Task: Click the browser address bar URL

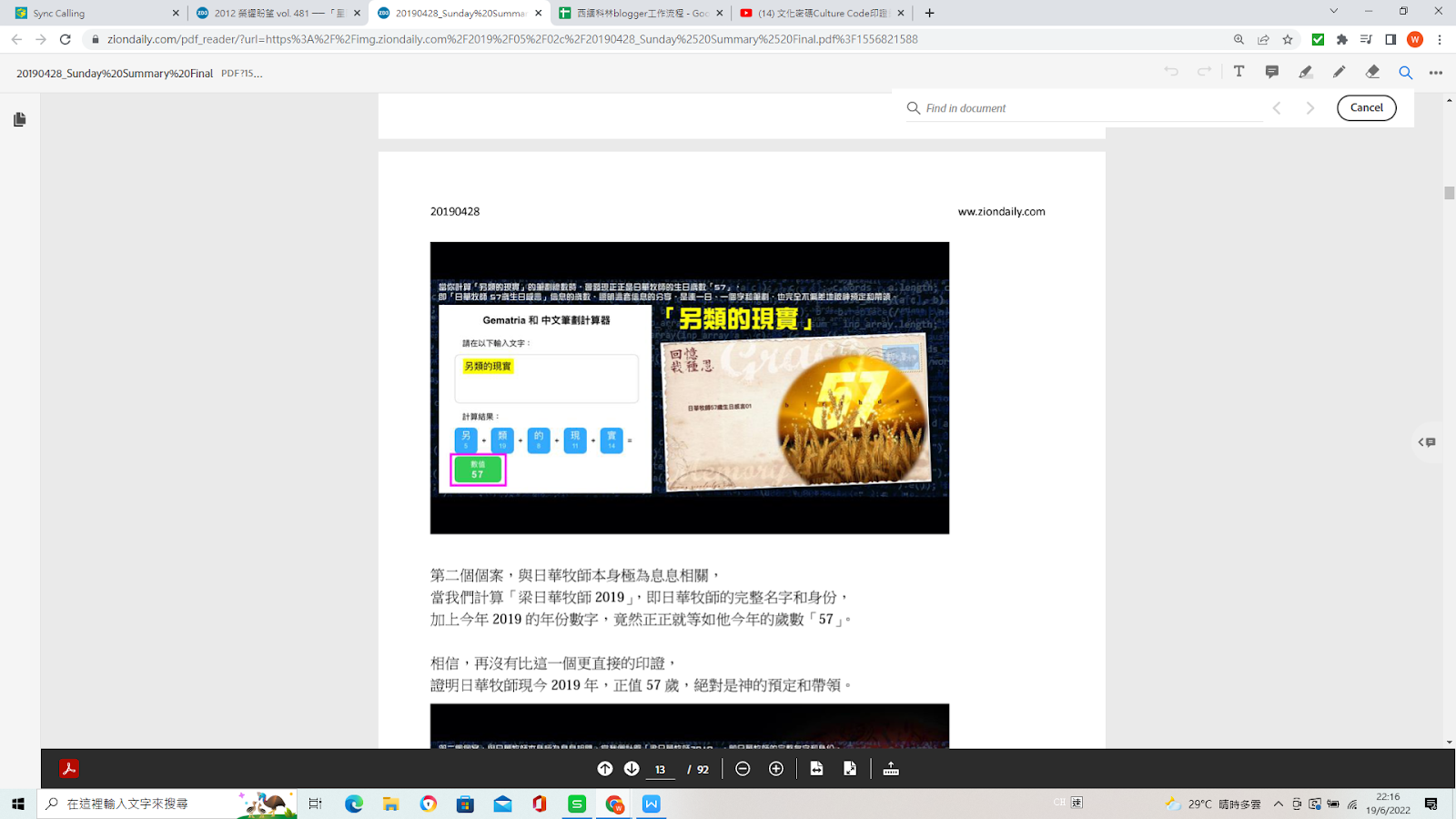Action: 512,39
